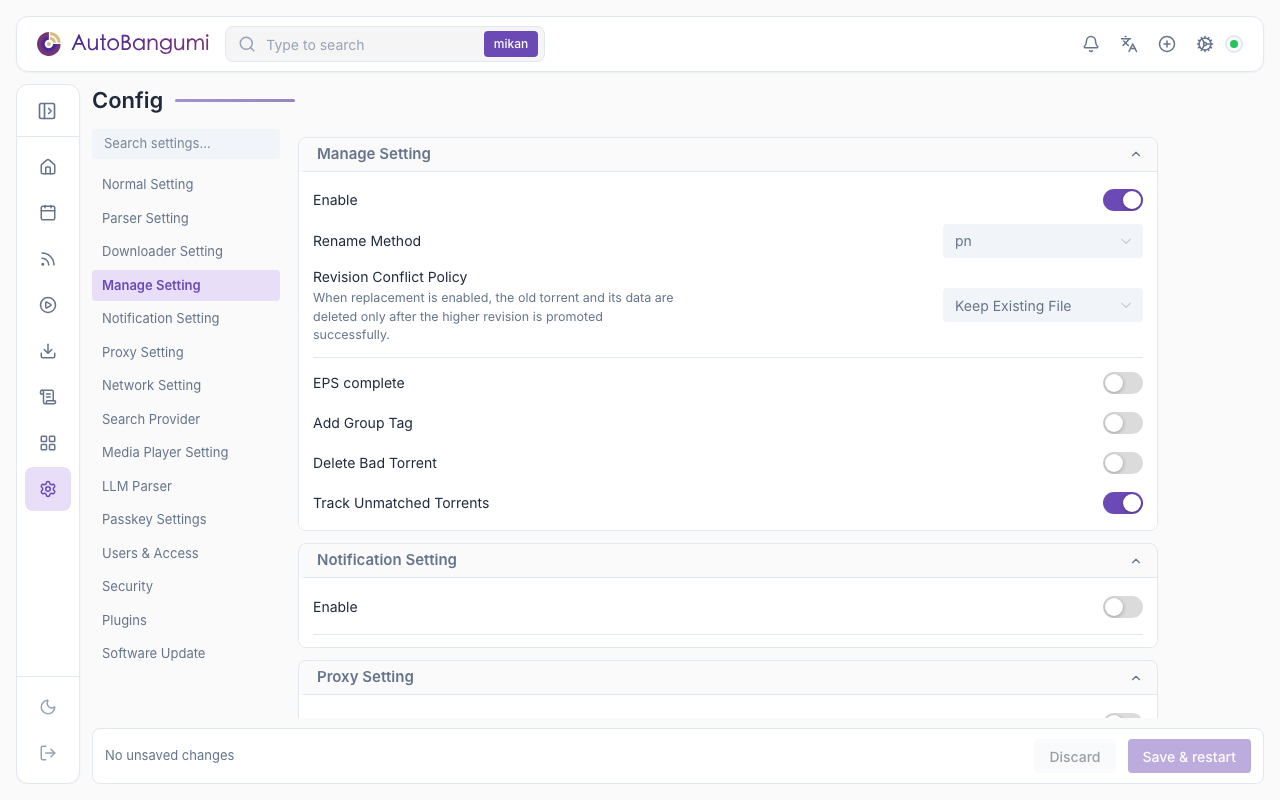
Task: Click the green status indicator dot
Action: click(1234, 44)
